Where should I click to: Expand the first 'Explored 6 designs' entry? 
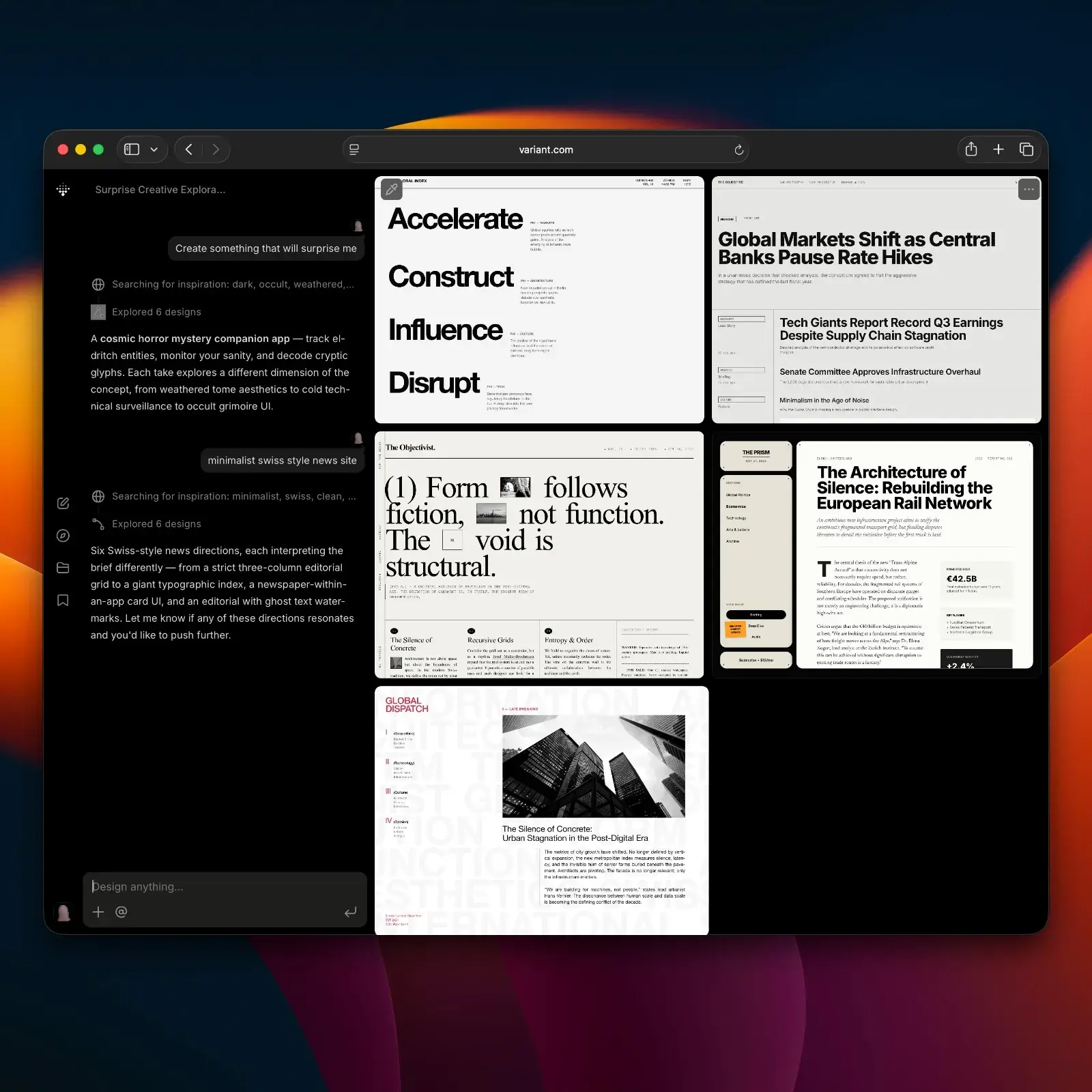click(156, 312)
